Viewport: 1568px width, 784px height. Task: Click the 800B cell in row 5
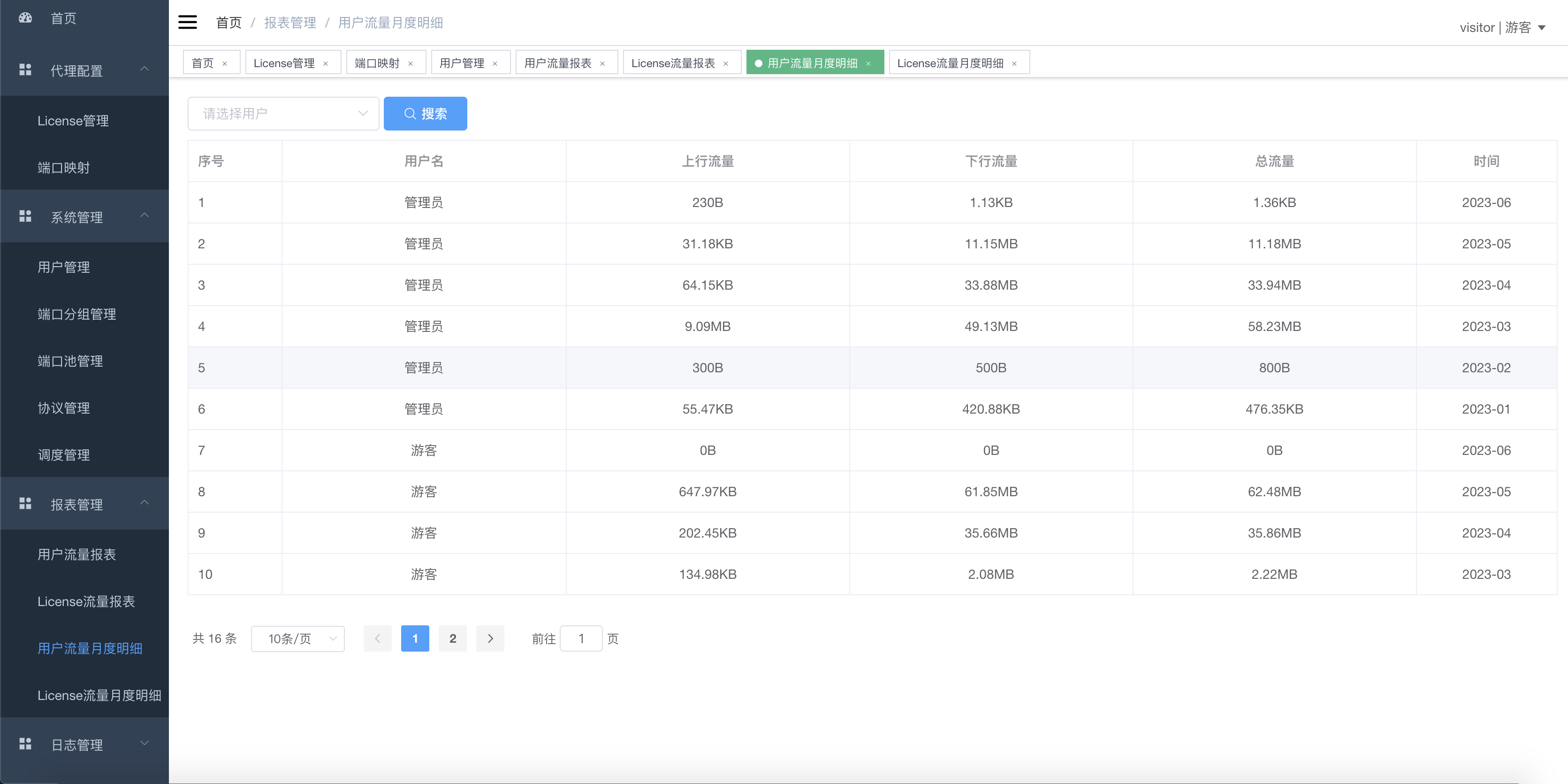click(x=1274, y=368)
